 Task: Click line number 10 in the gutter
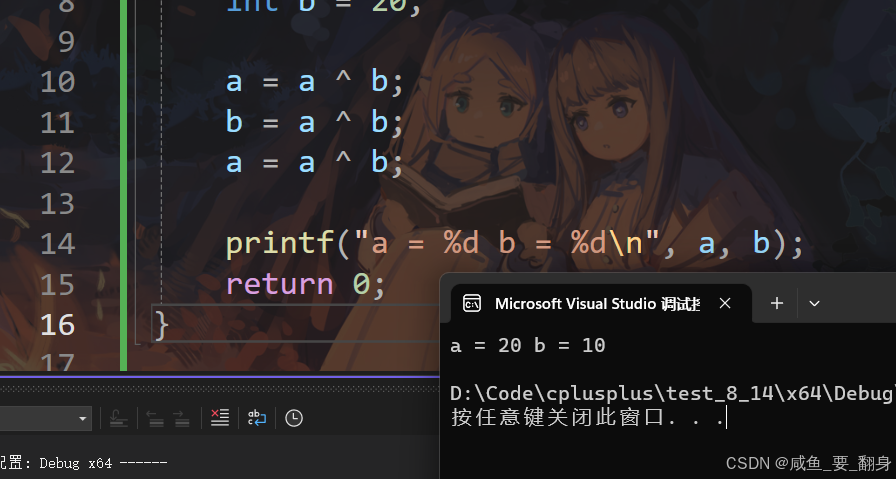tap(58, 82)
